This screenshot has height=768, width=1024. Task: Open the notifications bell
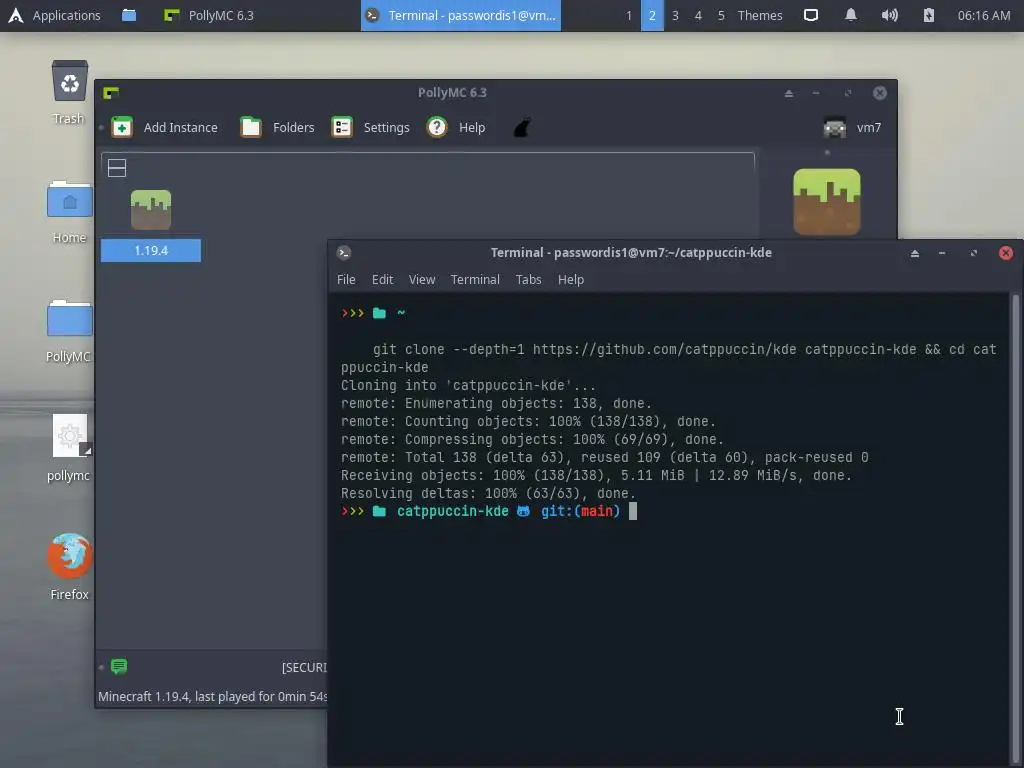coord(850,15)
